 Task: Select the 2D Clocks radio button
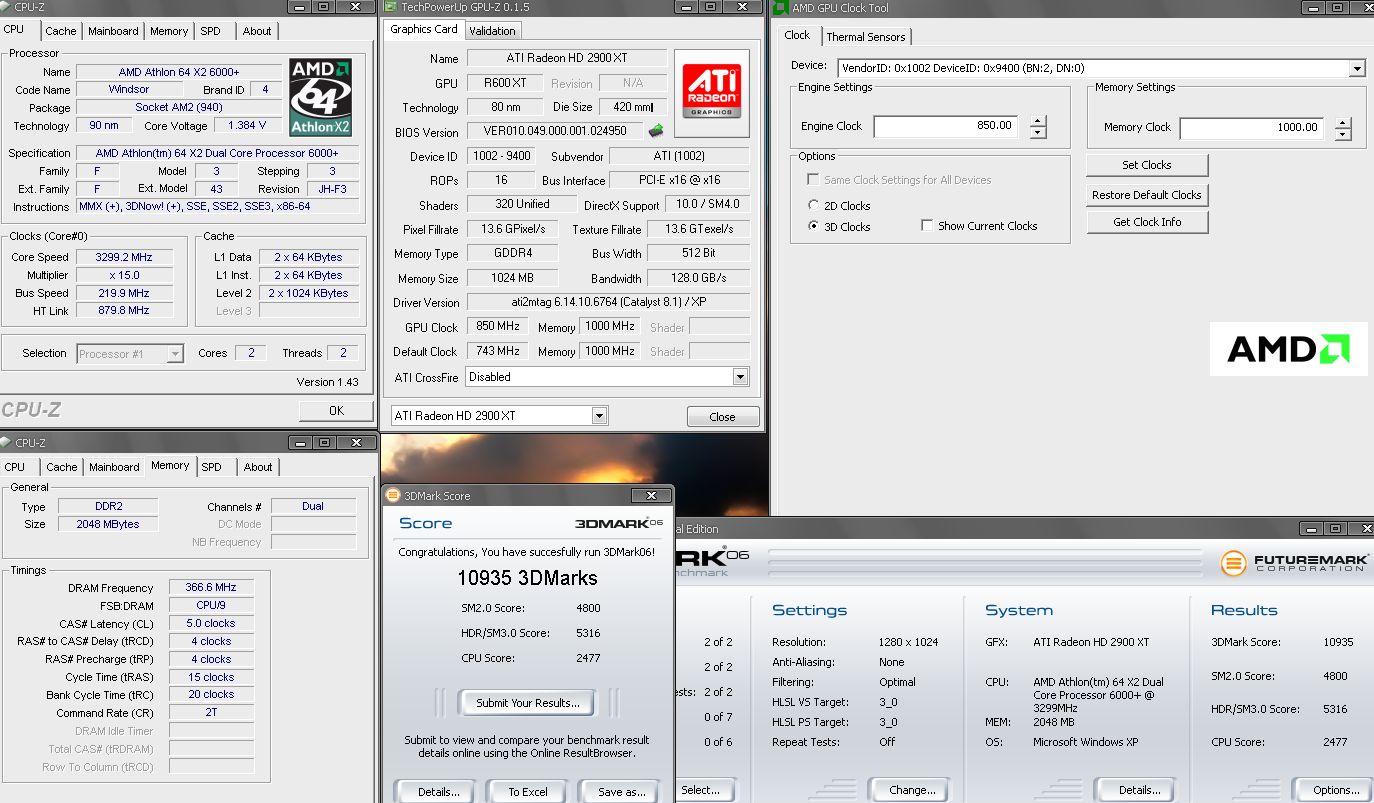point(814,206)
